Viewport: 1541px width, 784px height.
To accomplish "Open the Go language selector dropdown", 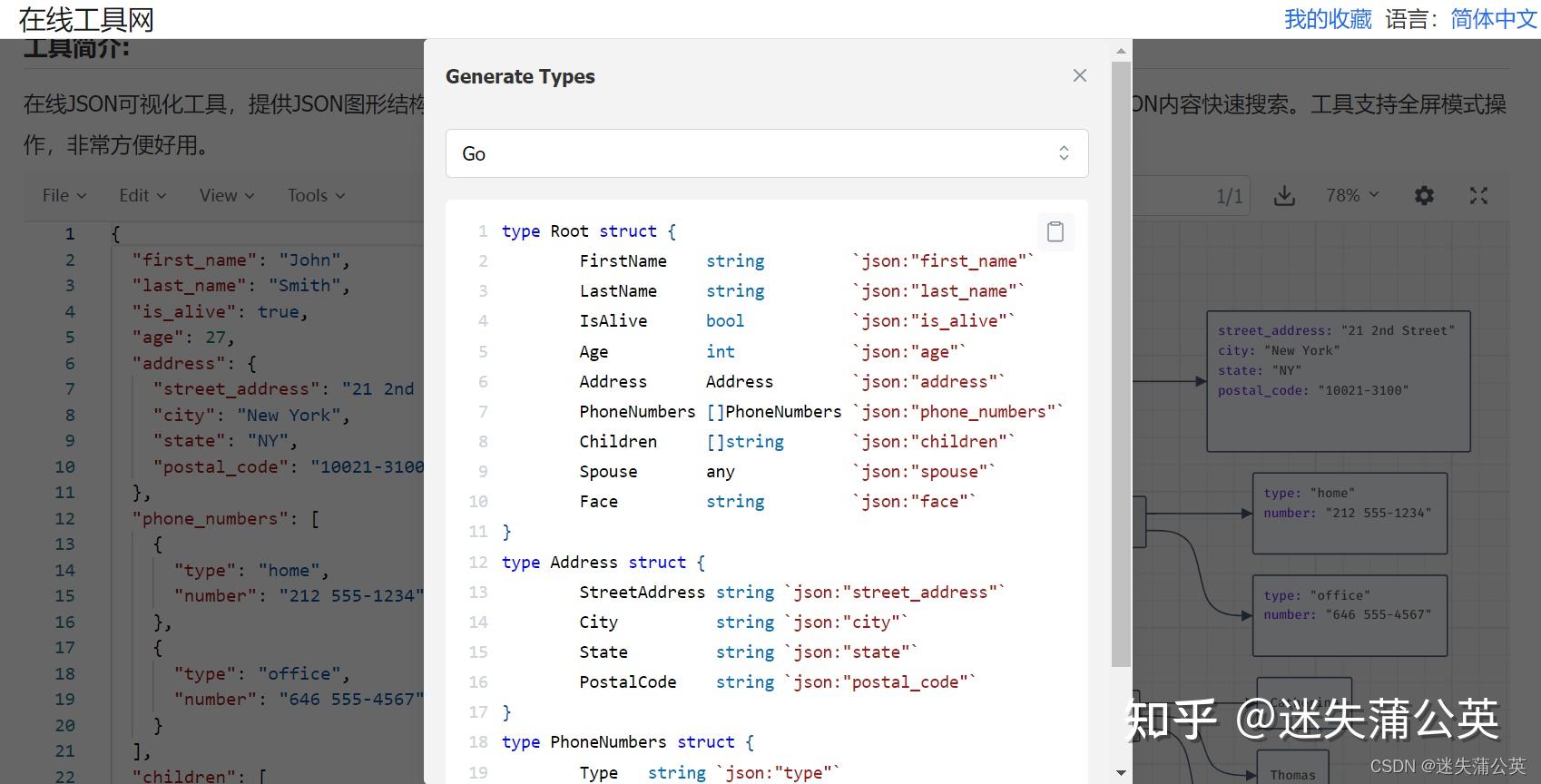I will [766, 153].
